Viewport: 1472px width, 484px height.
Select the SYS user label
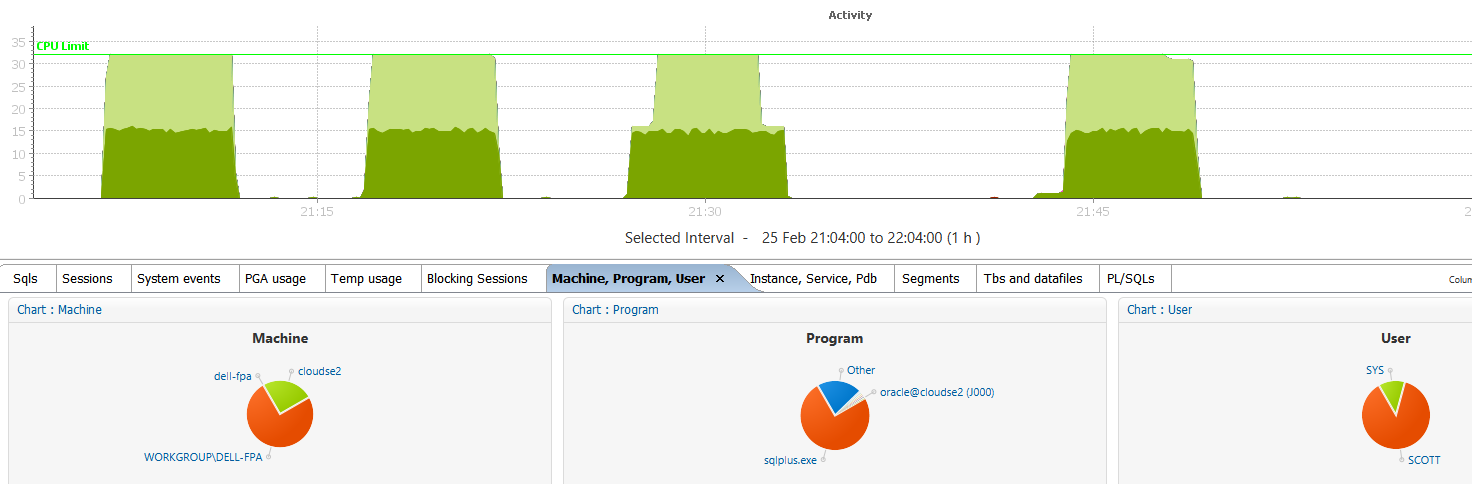[x=1375, y=370]
